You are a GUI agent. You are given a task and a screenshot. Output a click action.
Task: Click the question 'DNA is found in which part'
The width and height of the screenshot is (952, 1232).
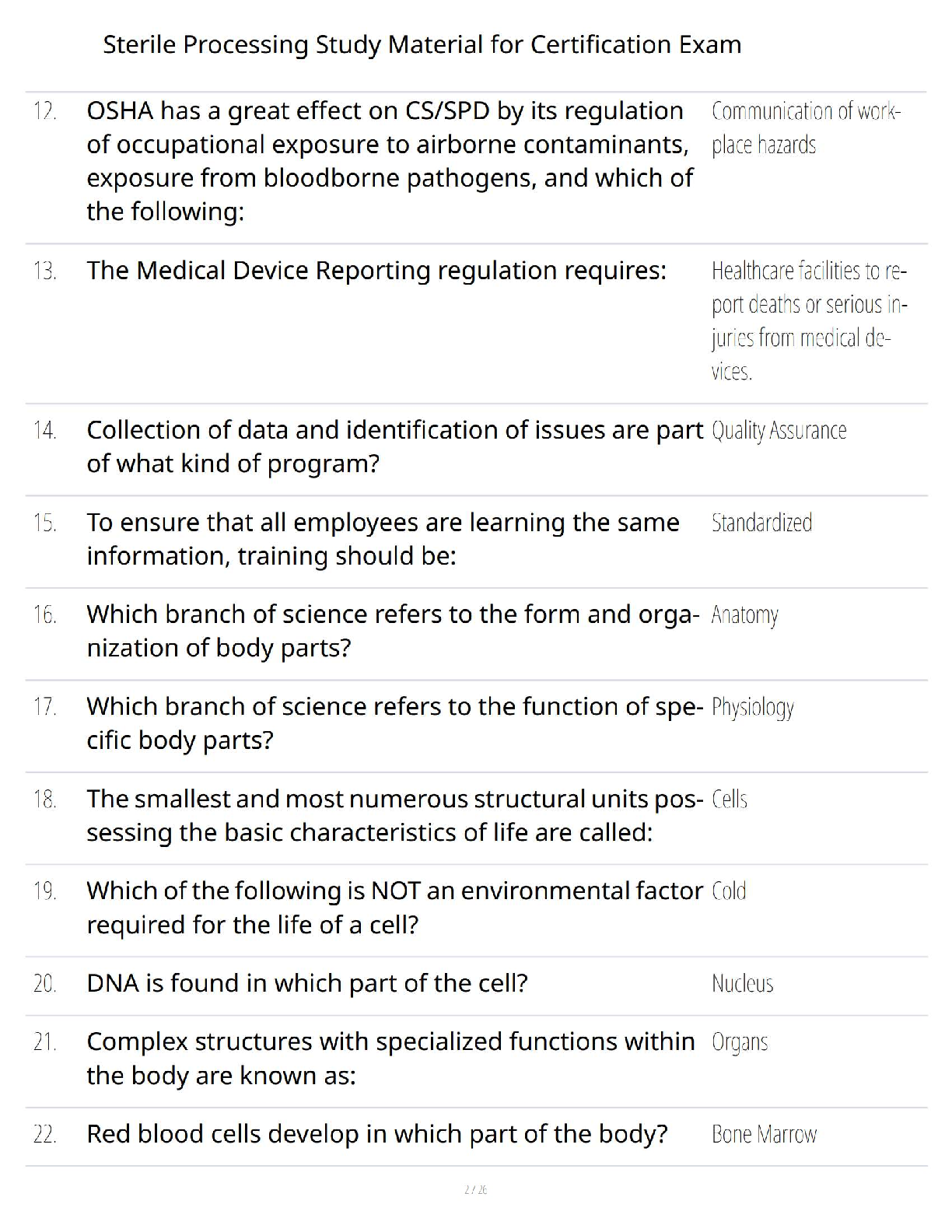click(307, 984)
